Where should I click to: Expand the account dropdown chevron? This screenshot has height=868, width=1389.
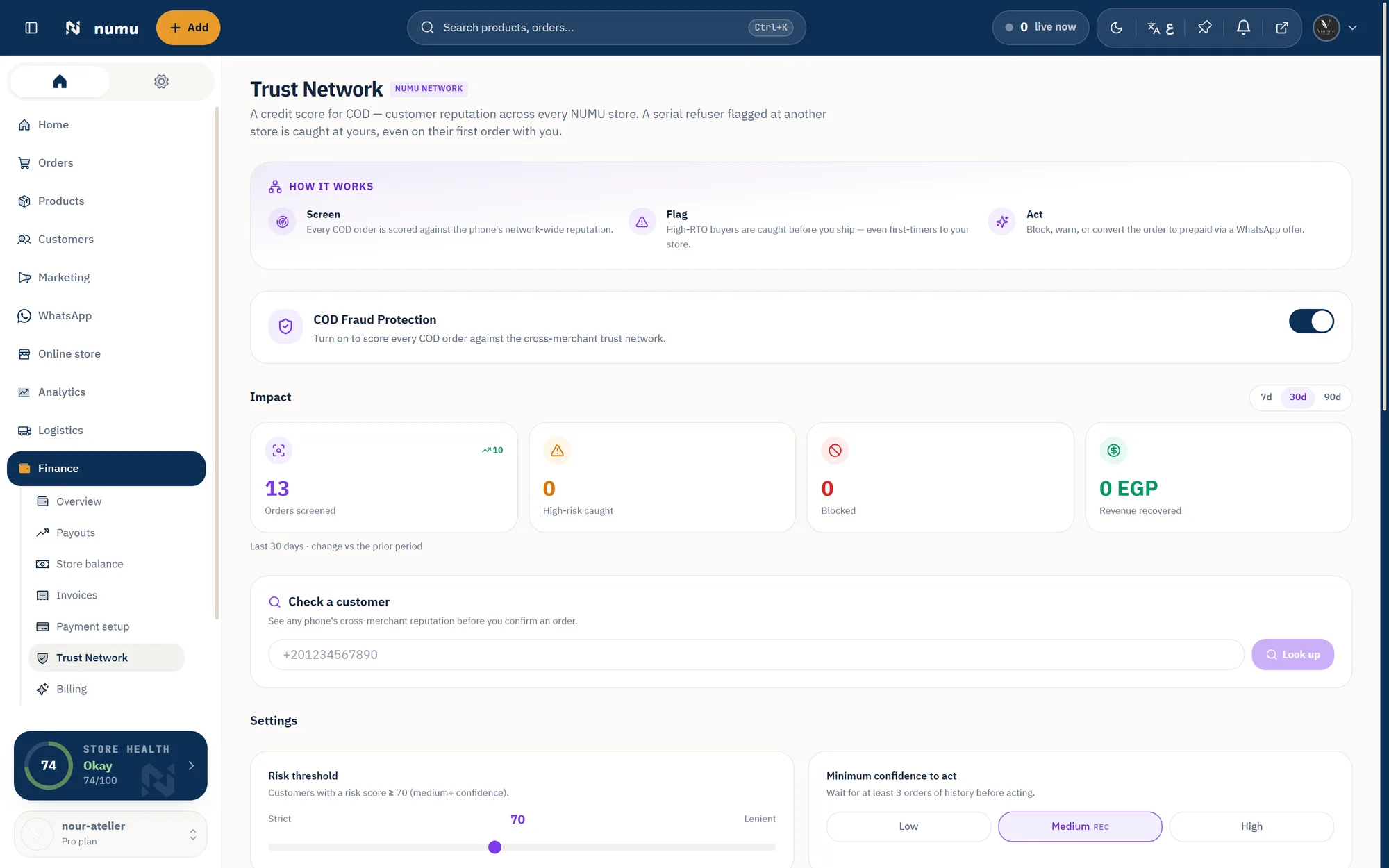click(1352, 28)
